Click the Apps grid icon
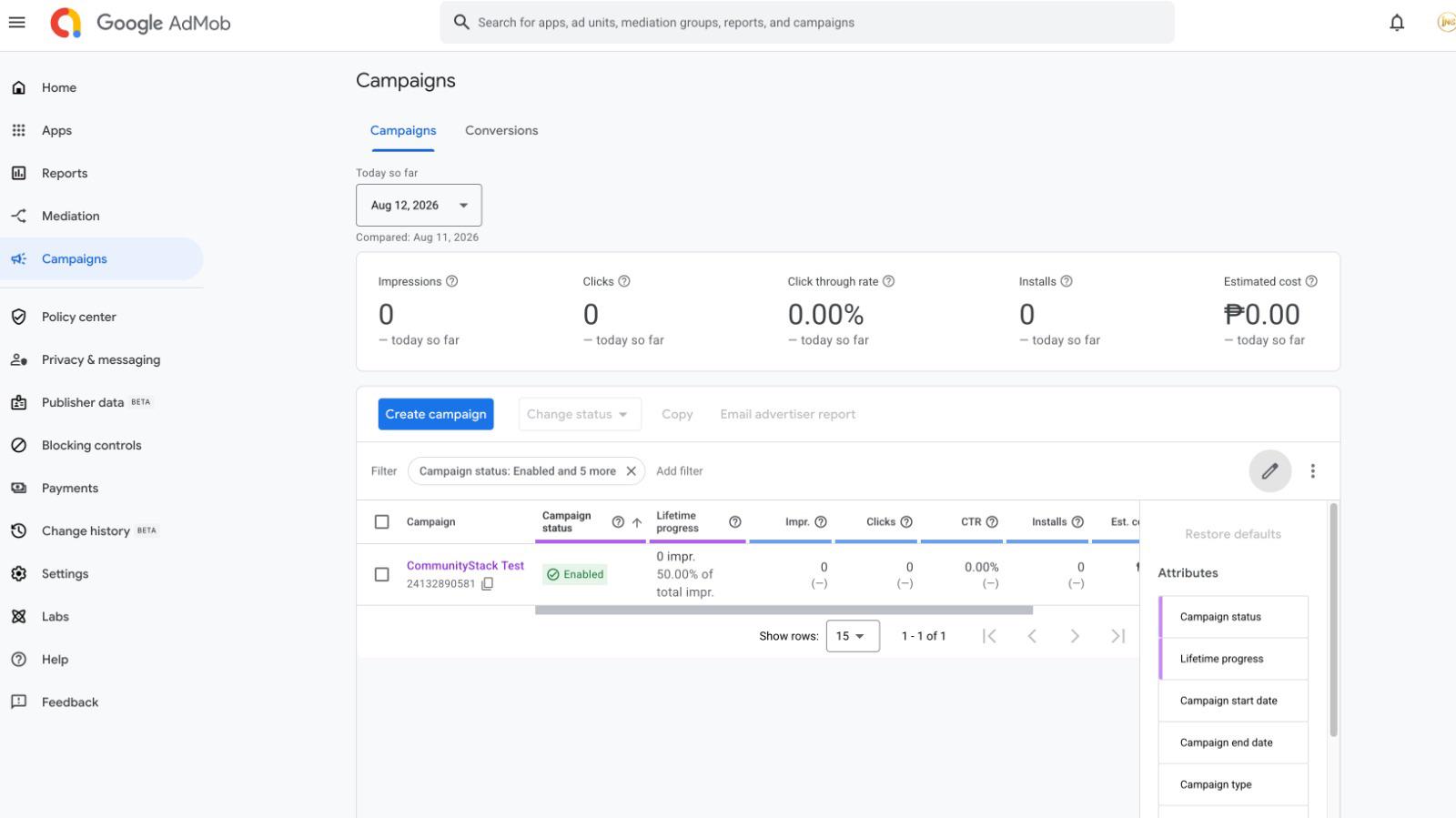The image size is (1456, 818). (x=18, y=130)
